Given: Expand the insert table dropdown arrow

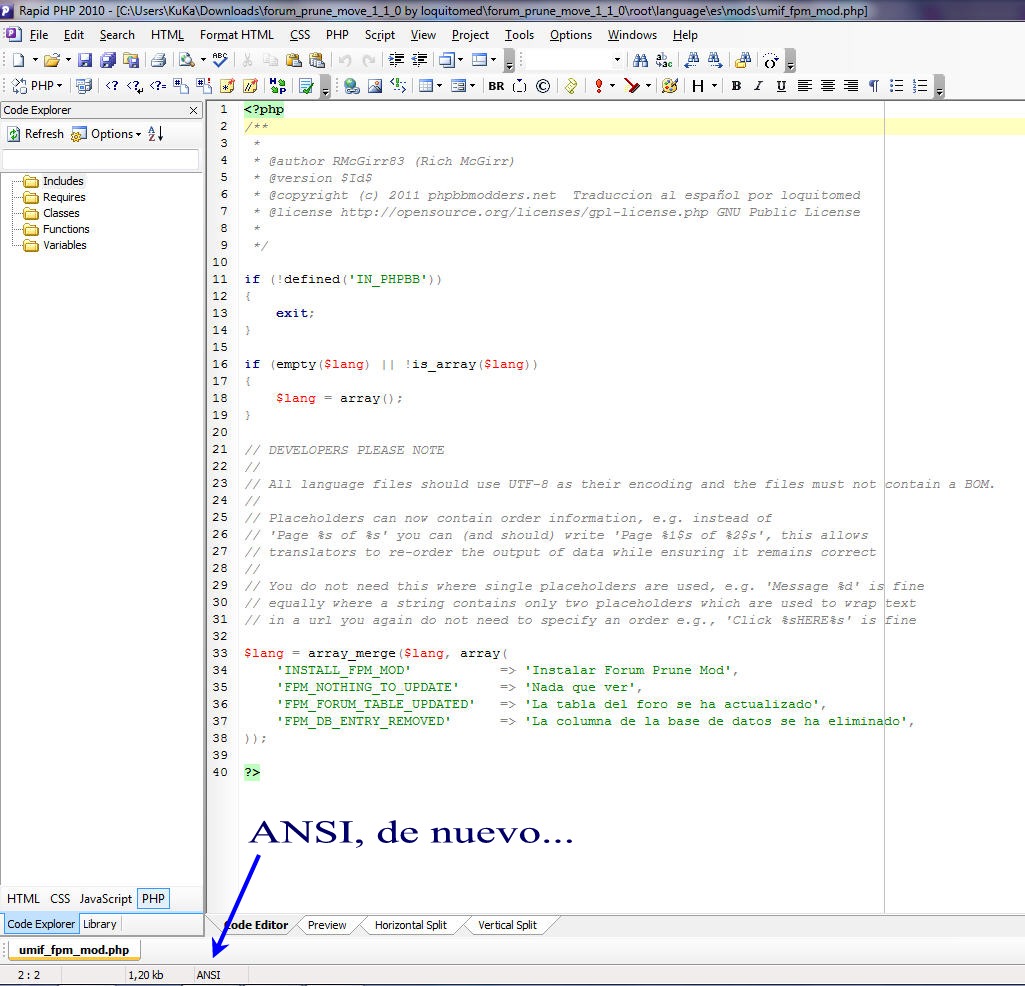Looking at the screenshot, I should 439,86.
